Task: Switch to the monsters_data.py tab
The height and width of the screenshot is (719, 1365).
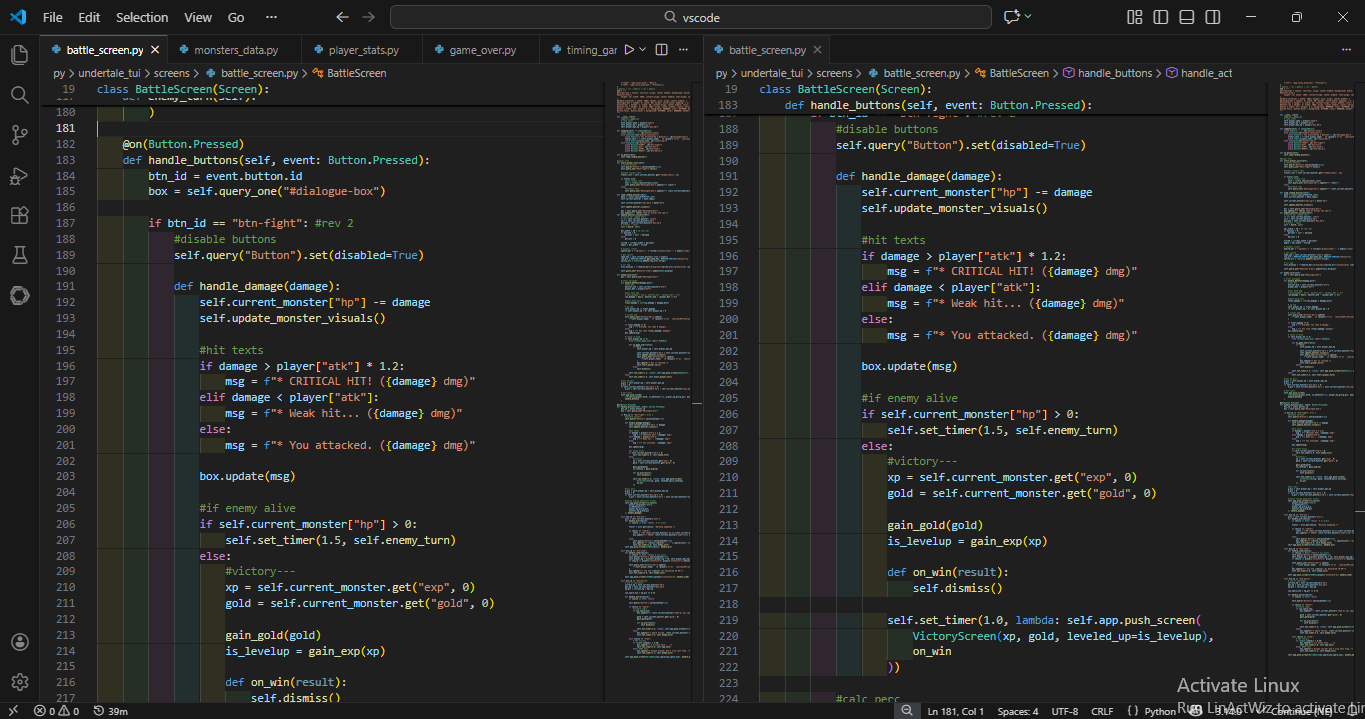Action: click(x=236, y=50)
